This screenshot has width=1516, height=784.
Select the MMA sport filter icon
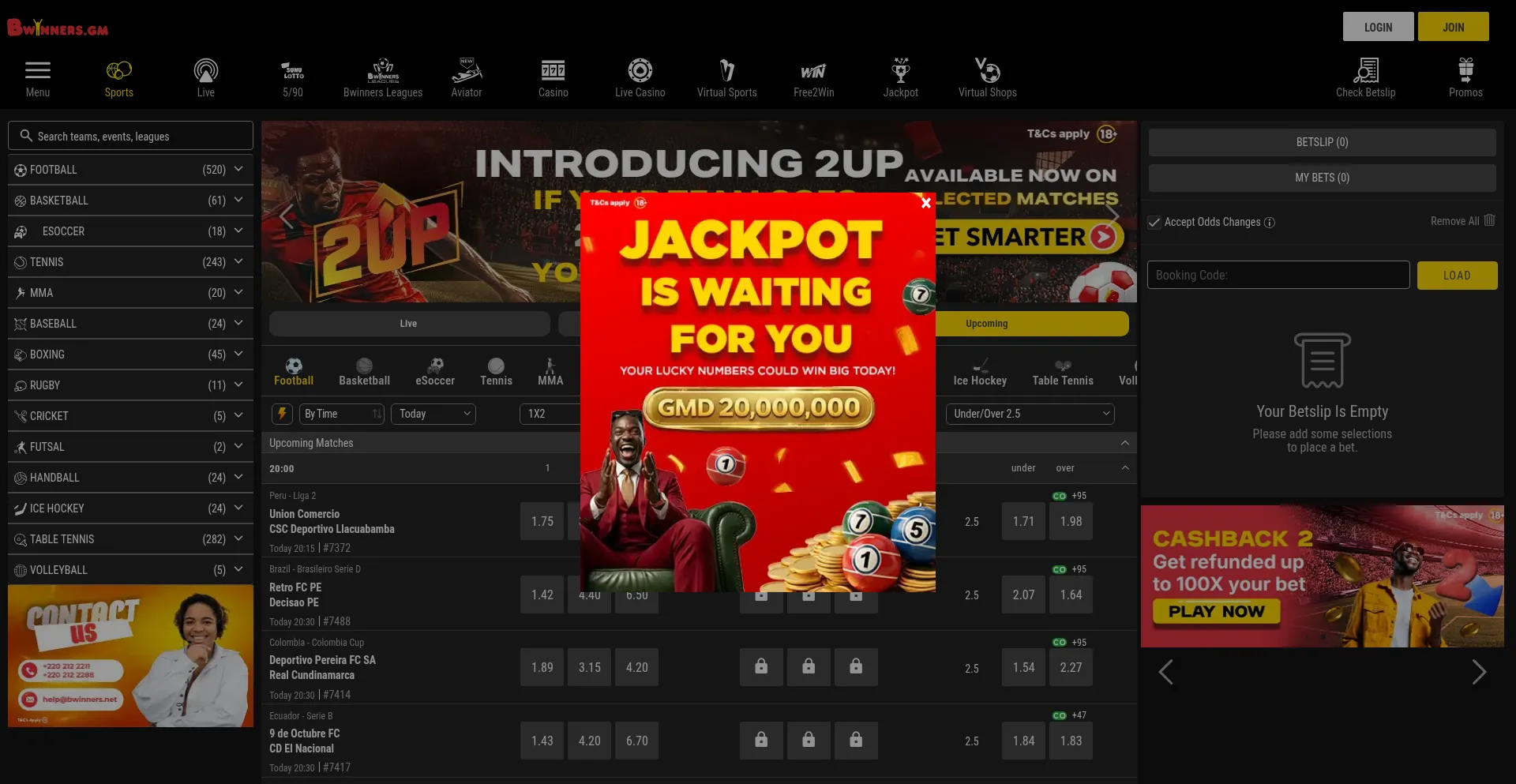(550, 366)
